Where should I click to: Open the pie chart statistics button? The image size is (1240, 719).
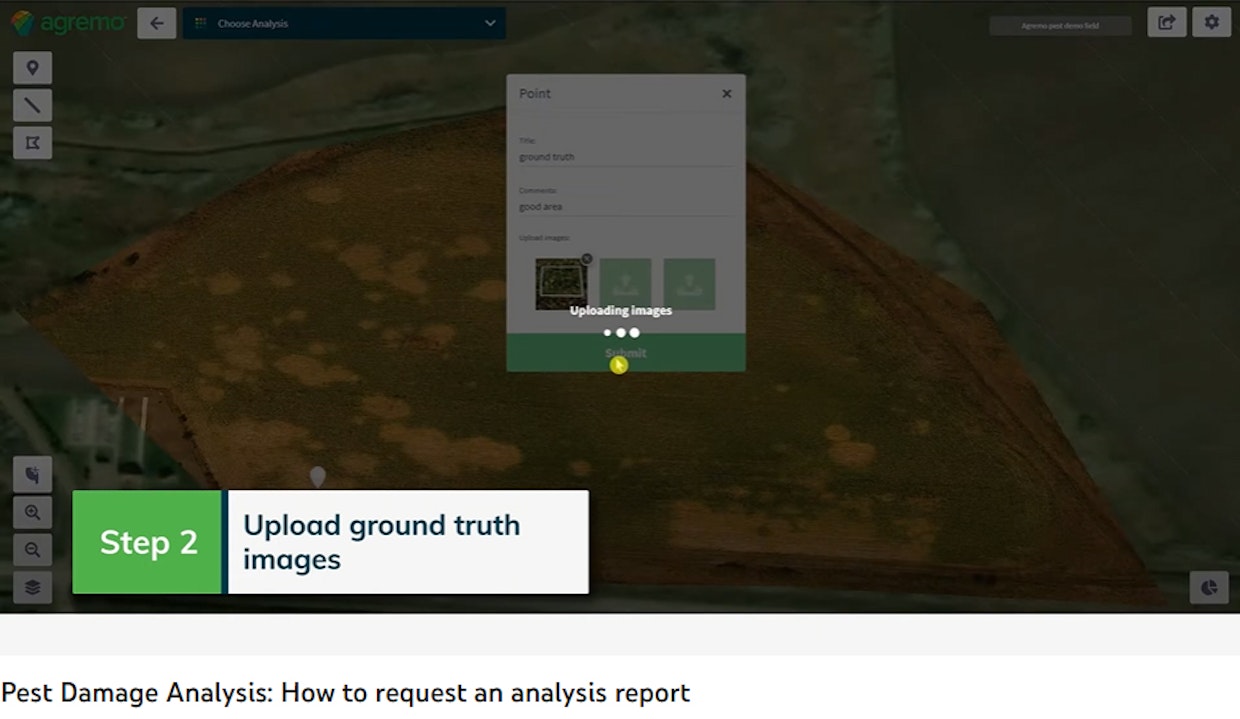pos(1209,587)
